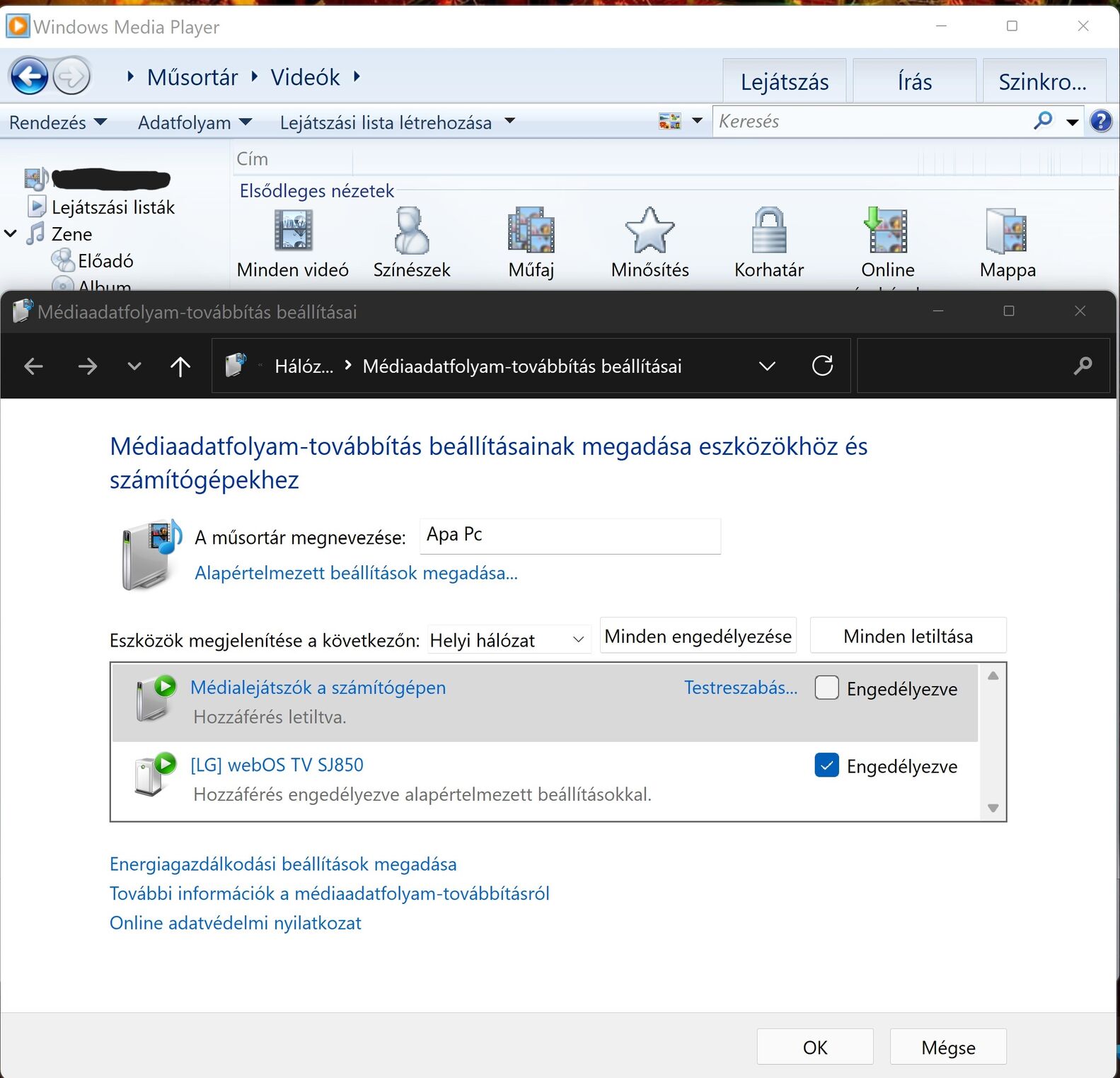Open the Adatfolyam dropdown menu
Image resolution: width=1120 pixels, height=1078 pixels.
point(195,122)
